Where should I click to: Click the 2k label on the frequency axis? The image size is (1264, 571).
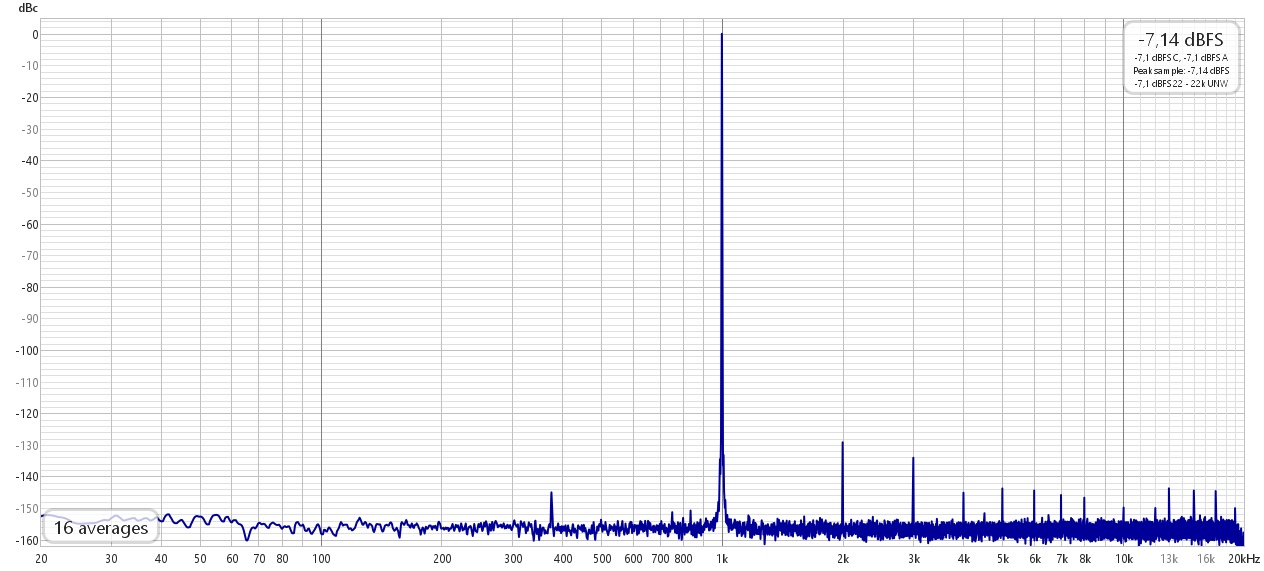[x=843, y=559]
